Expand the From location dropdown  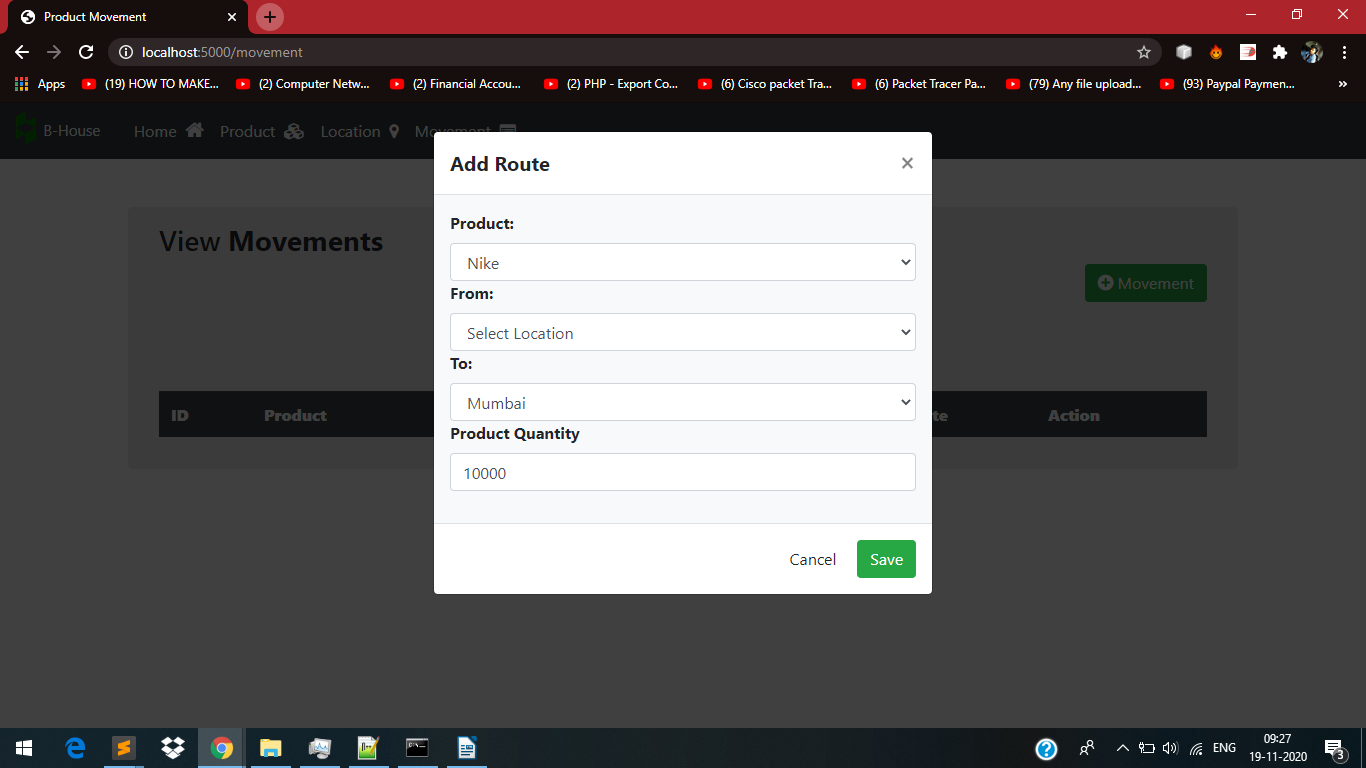(x=683, y=333)
